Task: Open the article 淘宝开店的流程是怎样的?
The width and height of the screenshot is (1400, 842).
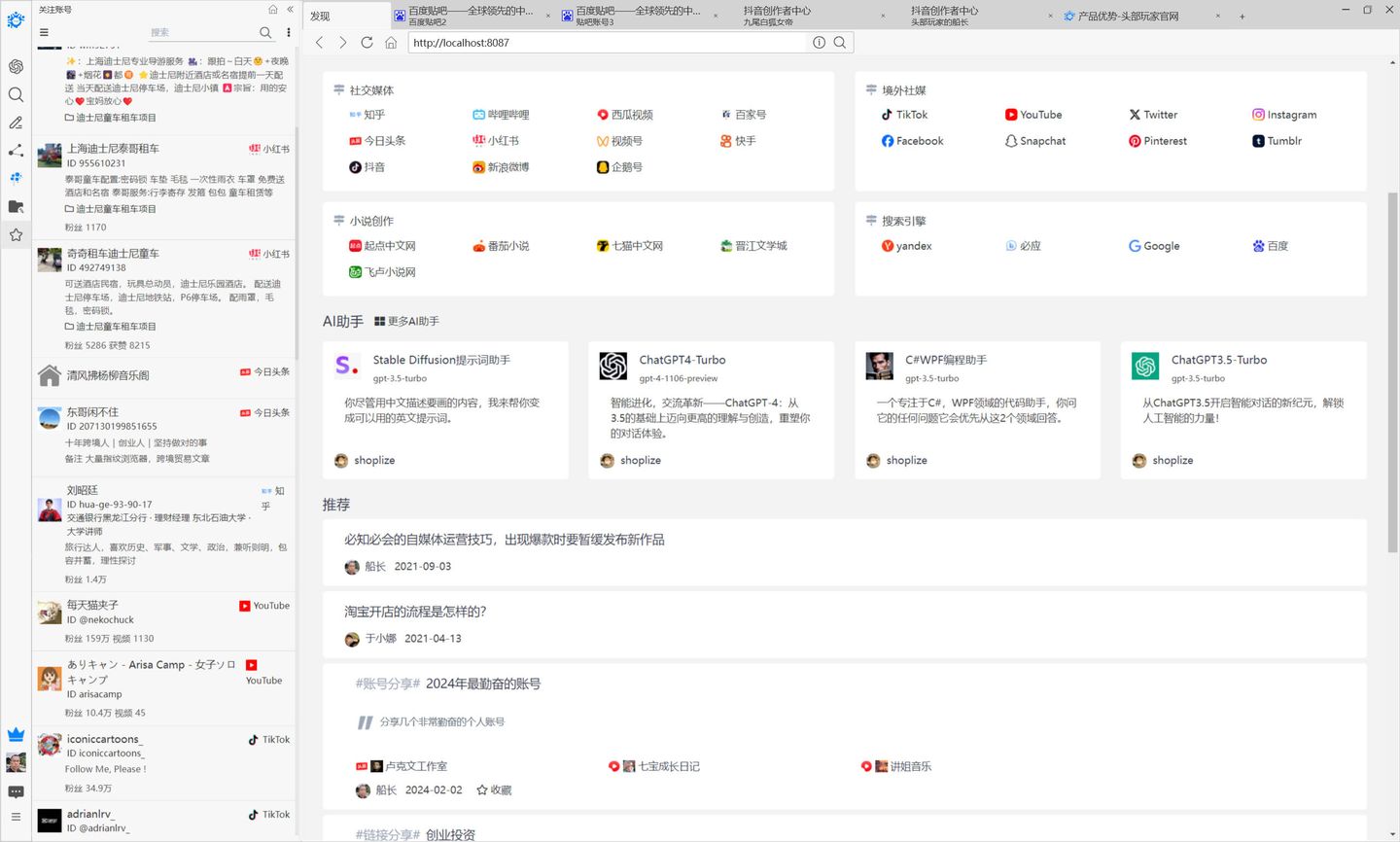Action: tap(415, 612)
